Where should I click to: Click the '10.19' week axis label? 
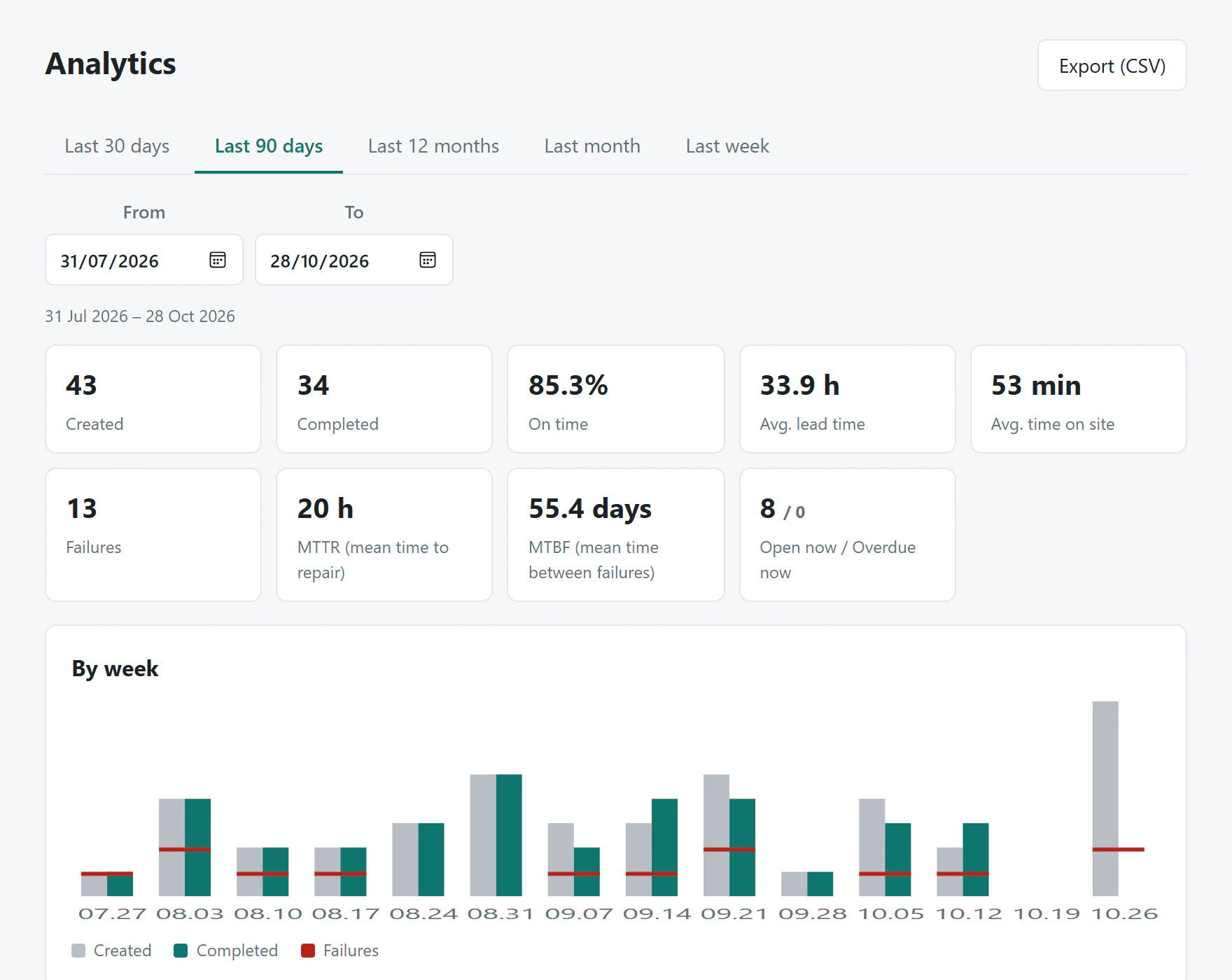[1046, 913]
